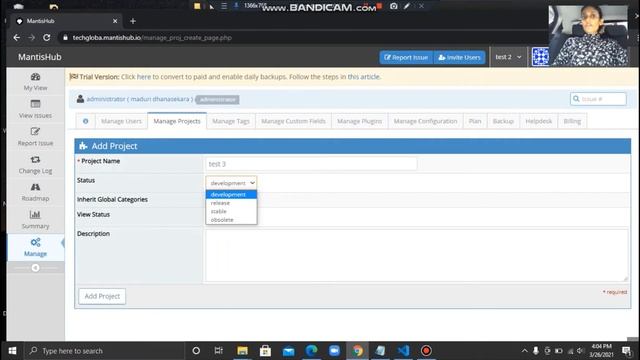Switch to Manage Users tab
640x360 pixels.
pyautogui.click(x=121, y=121)
